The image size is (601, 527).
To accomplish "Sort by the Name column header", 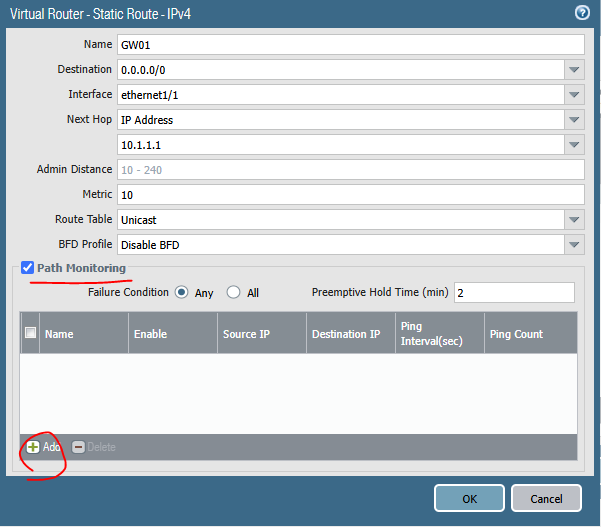I will pos(84,333).
